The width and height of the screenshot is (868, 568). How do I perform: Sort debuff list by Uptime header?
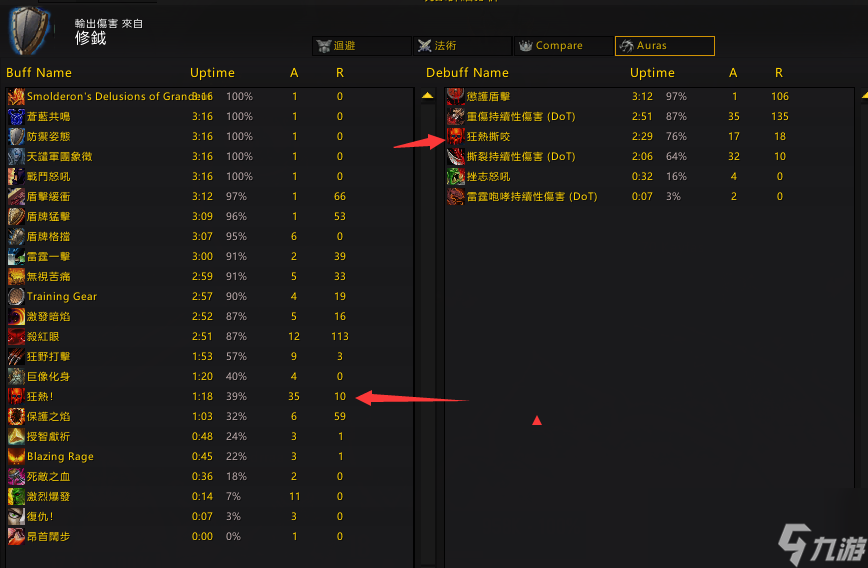click(652, 73)
